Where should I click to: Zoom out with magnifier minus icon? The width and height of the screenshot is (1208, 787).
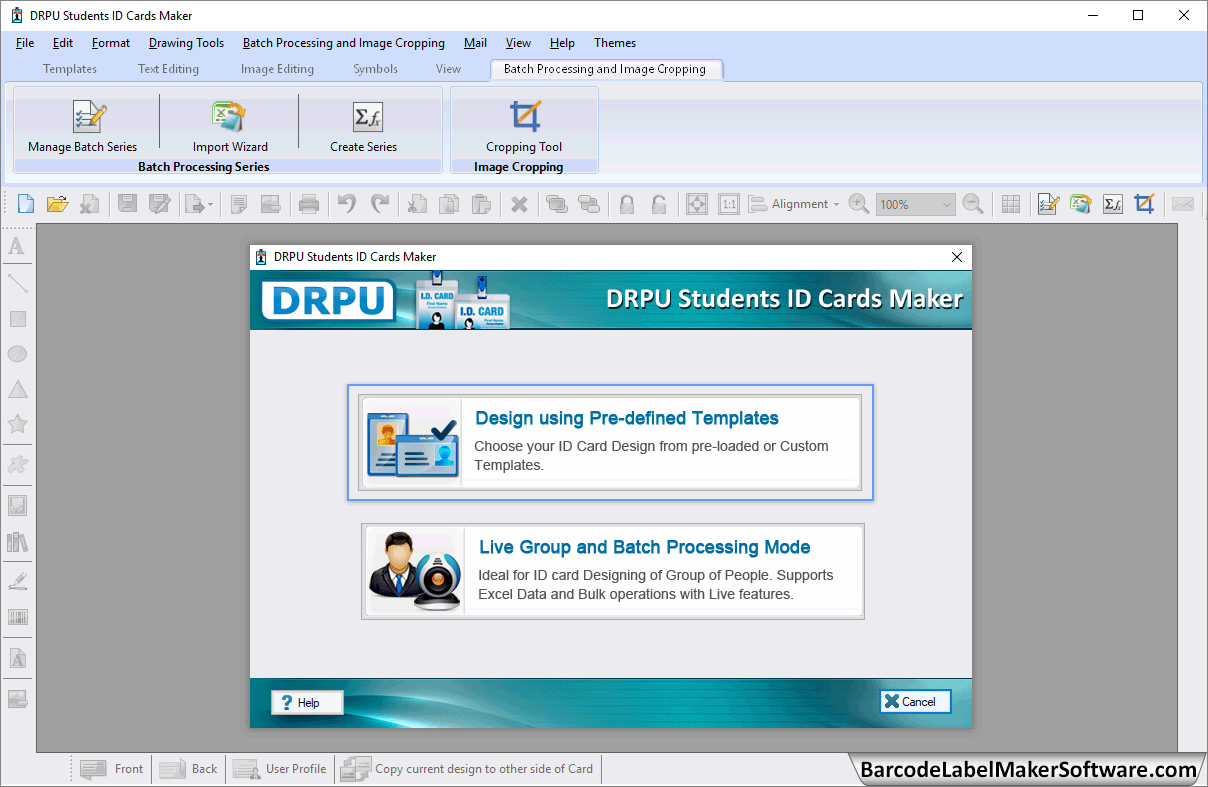coord(973,204)
